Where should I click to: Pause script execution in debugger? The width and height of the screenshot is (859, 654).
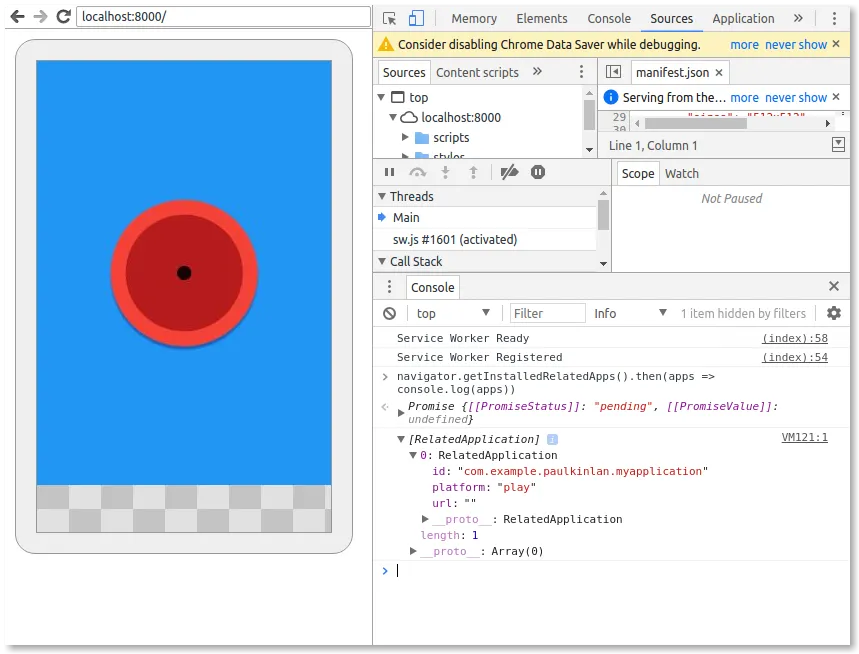click(x=390, y=173)
